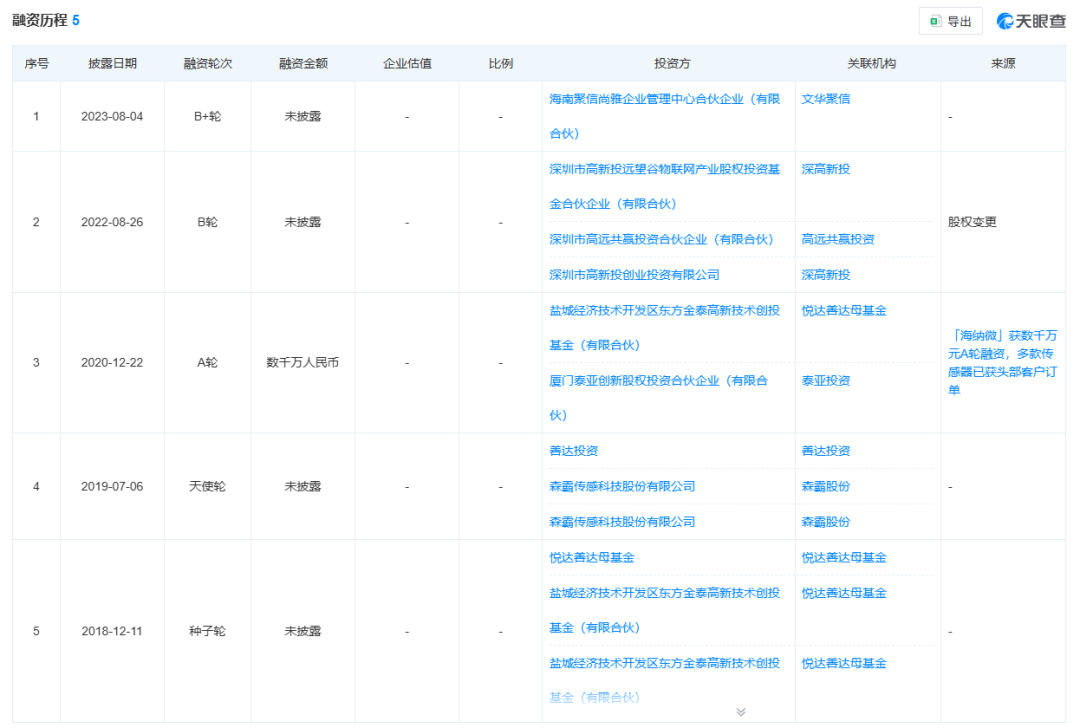1080x728 pixels.
Task: Click the 来源 column header
Action: 1003,63
